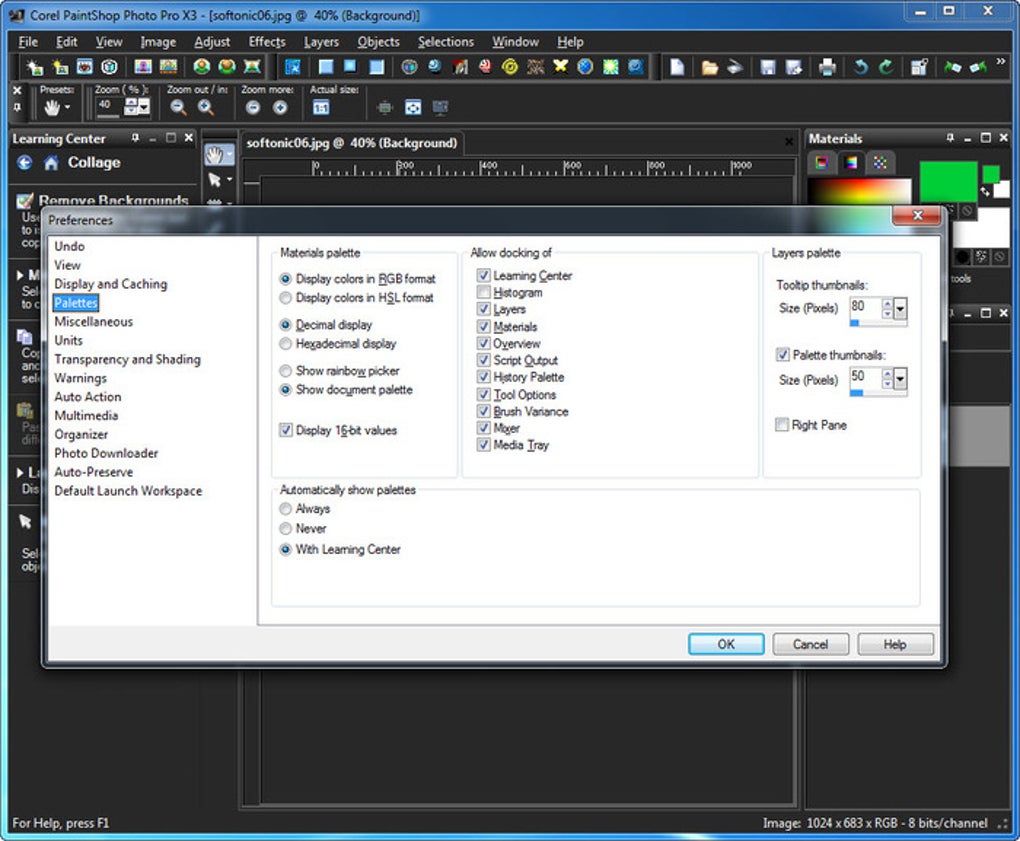
Task: Click the Save floppy disk icon
Action: 767,68
